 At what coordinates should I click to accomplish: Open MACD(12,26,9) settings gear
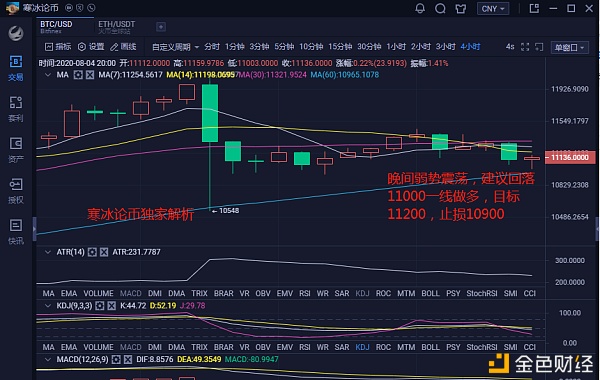click(116, 359)
